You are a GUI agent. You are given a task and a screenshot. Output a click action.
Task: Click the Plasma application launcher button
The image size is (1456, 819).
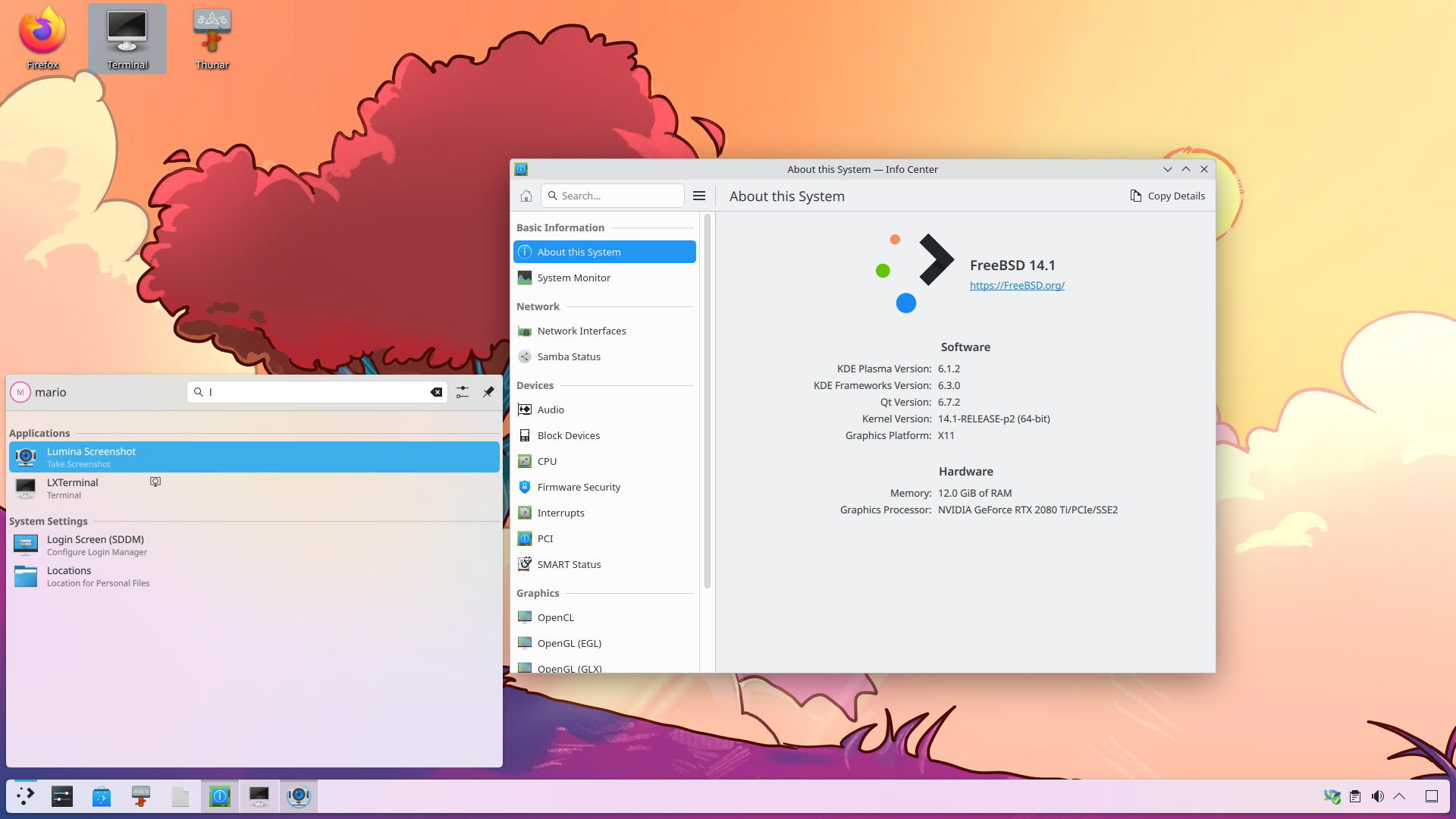pyautogui.click(x=26, y=796)
